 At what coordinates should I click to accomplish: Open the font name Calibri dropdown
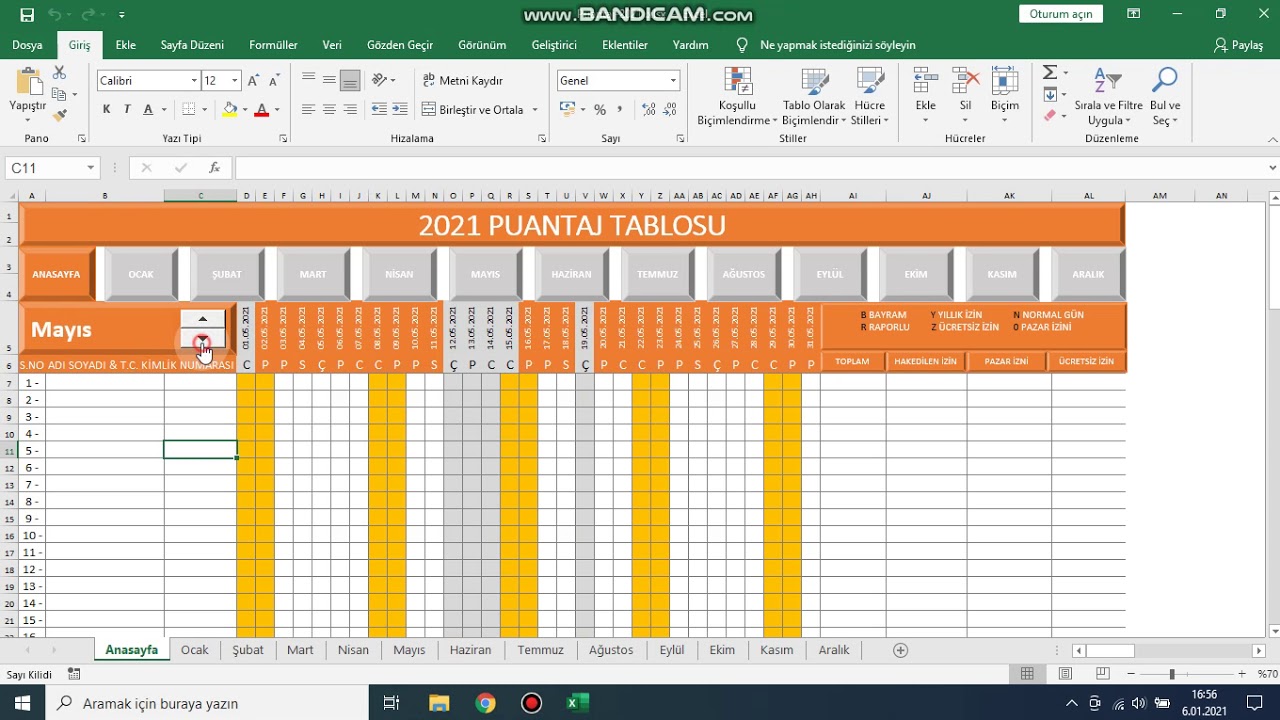194,80
